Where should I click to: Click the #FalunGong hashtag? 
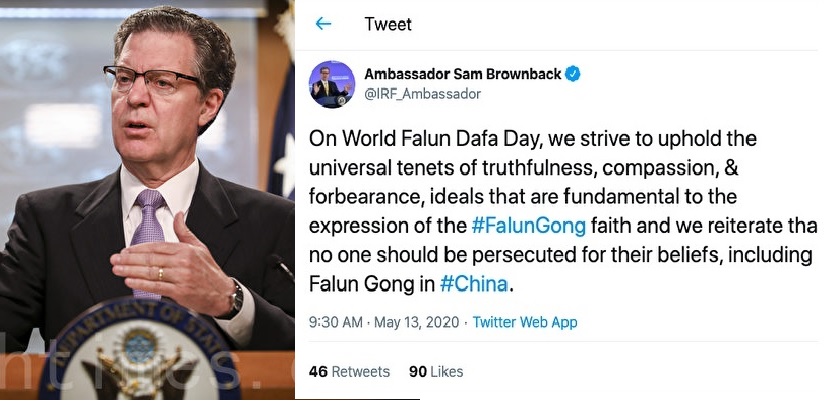point(525,223)
